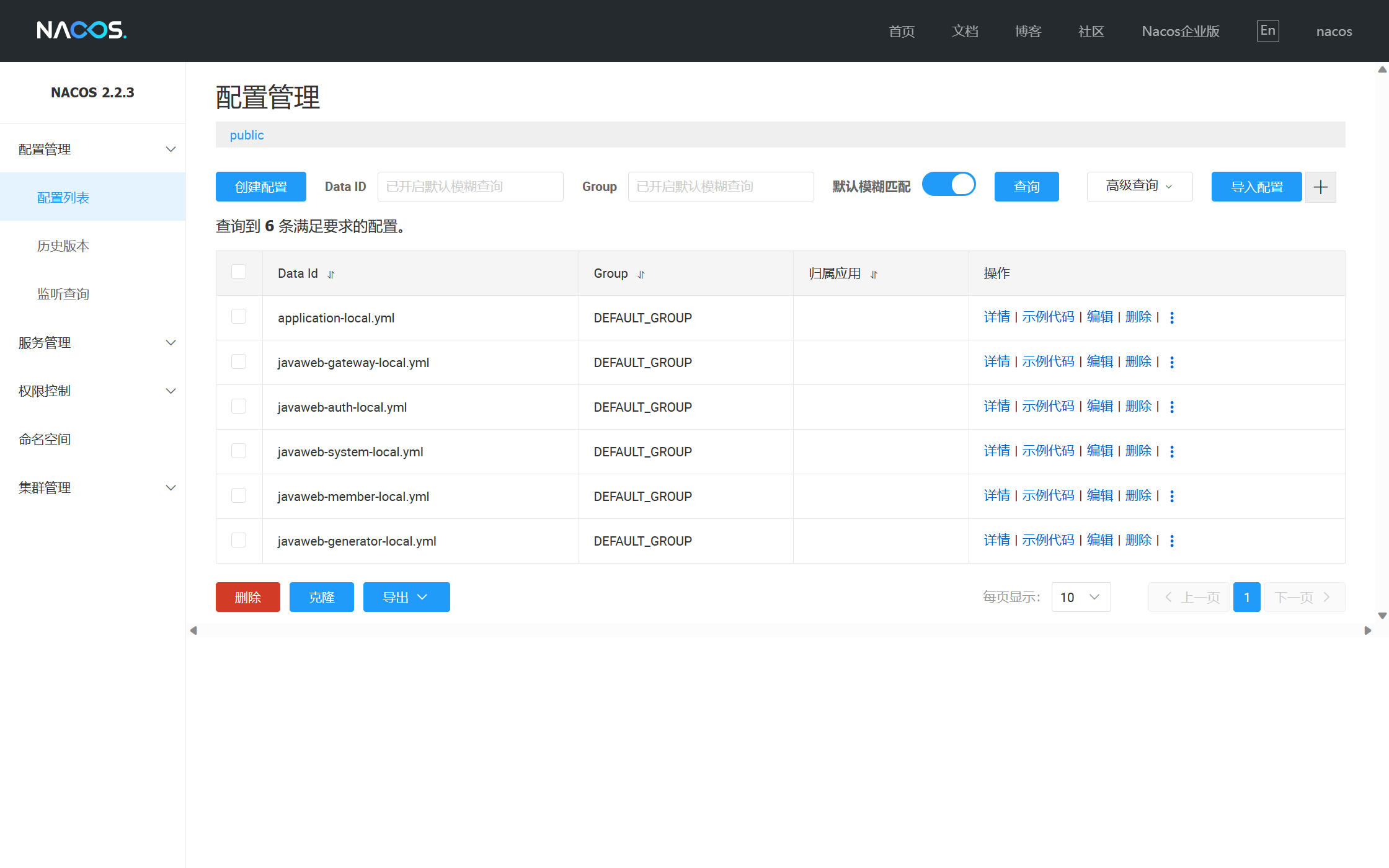
Task: Open more actions for application-local.yml row
Action: click(x=1172, y=317)
